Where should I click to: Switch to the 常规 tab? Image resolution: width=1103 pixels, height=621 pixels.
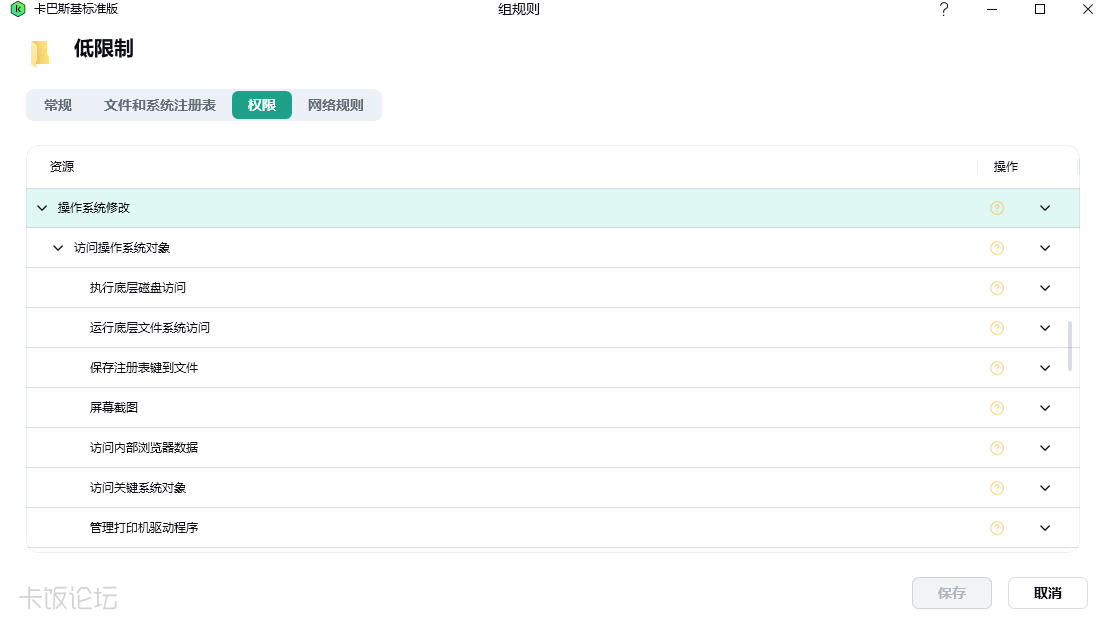[58, 105]
